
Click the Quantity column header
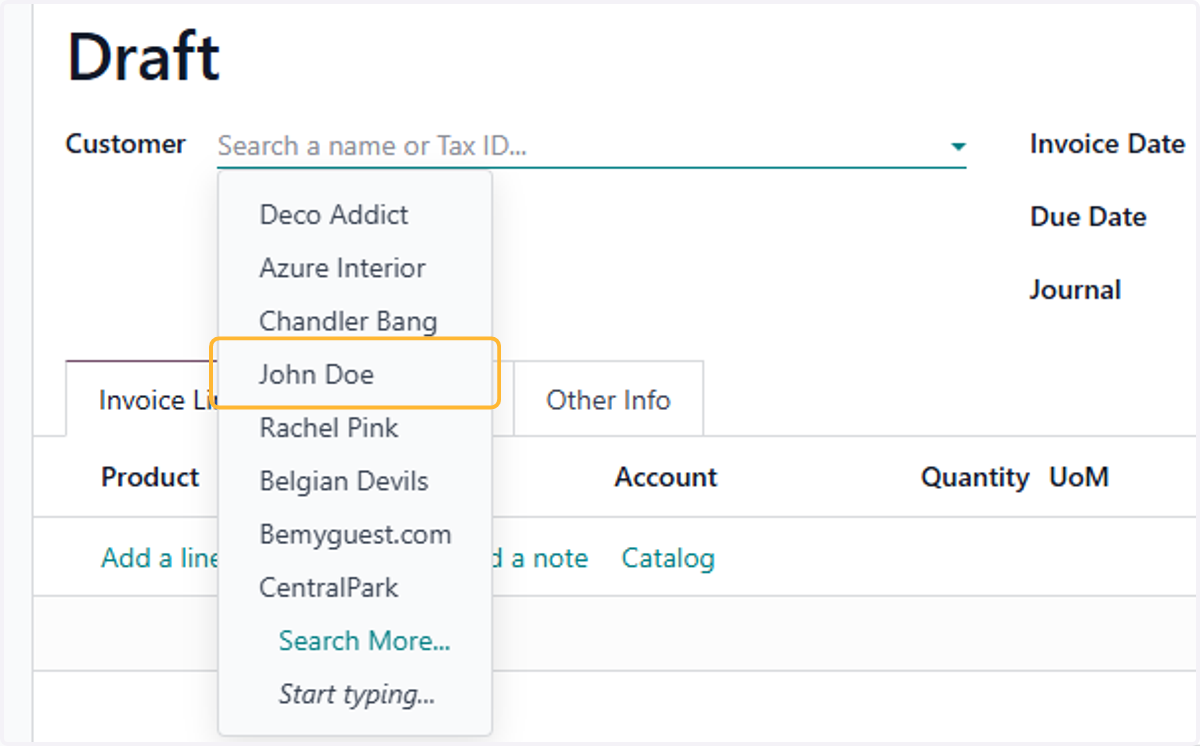tap(975, 478)
